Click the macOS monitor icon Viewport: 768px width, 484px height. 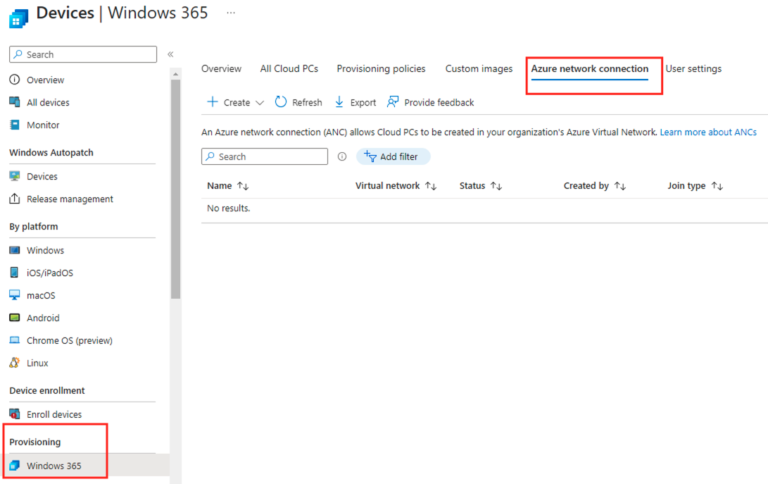coord(15,295)
